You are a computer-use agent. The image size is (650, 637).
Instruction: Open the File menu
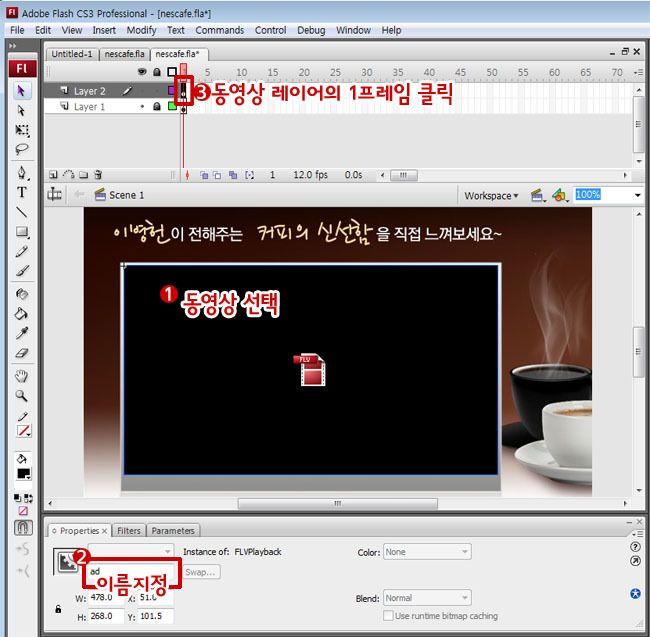click(x=17, y=30)
